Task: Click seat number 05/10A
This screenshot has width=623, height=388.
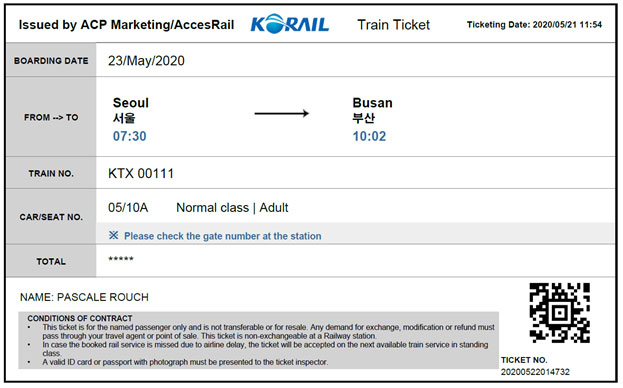Action: click(x=128, y=208)
